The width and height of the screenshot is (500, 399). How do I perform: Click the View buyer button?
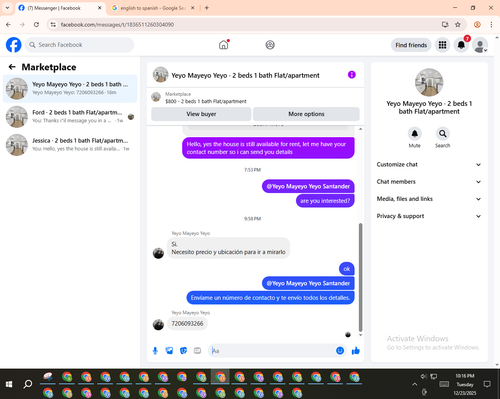tap(201, 114)
